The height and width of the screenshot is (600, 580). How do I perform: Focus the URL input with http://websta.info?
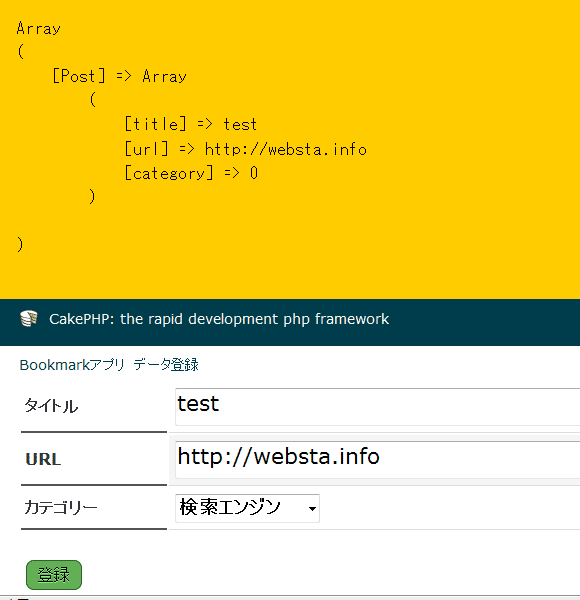point(378,460)
